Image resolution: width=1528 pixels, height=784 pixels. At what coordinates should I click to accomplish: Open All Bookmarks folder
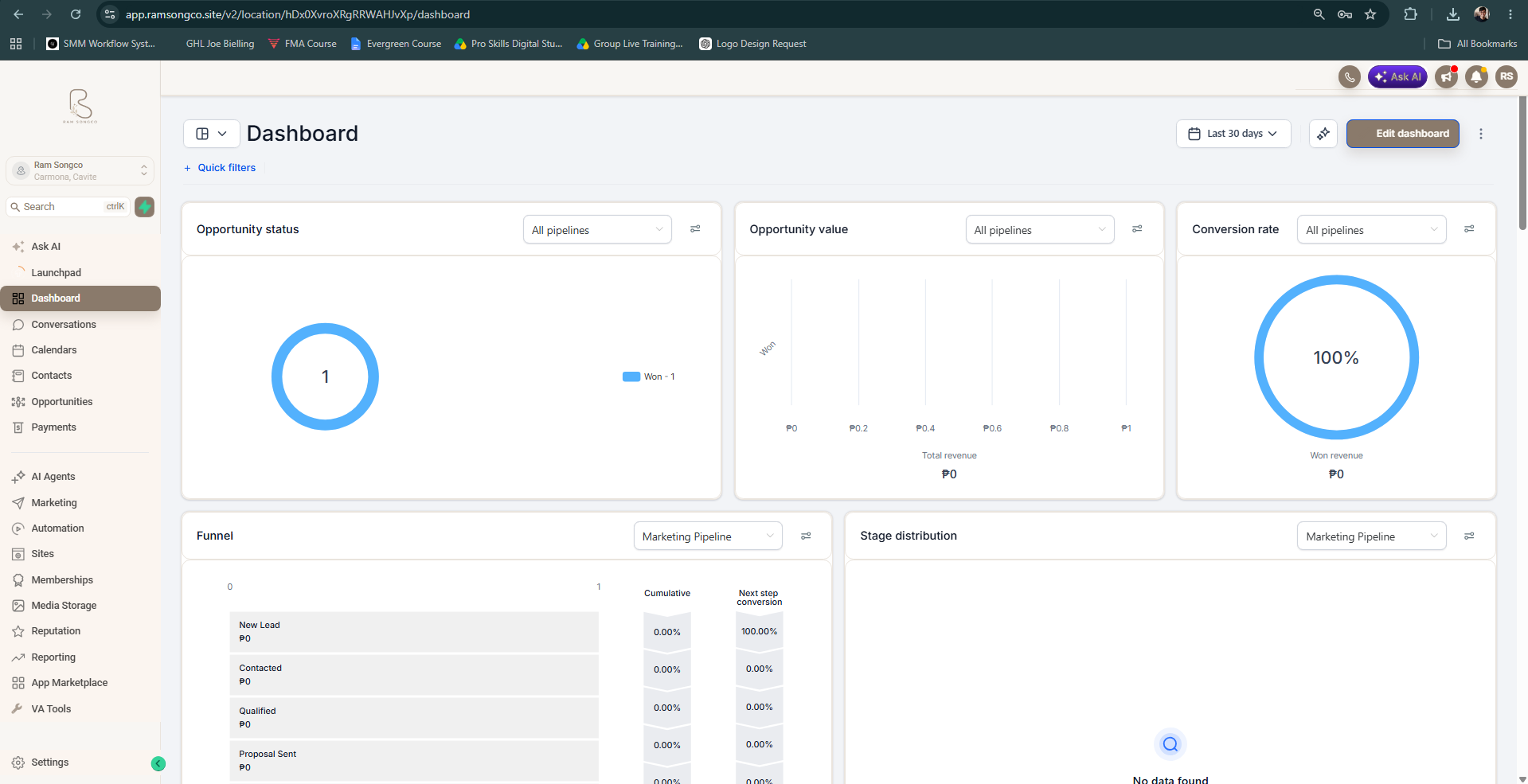click(1478, 44)
